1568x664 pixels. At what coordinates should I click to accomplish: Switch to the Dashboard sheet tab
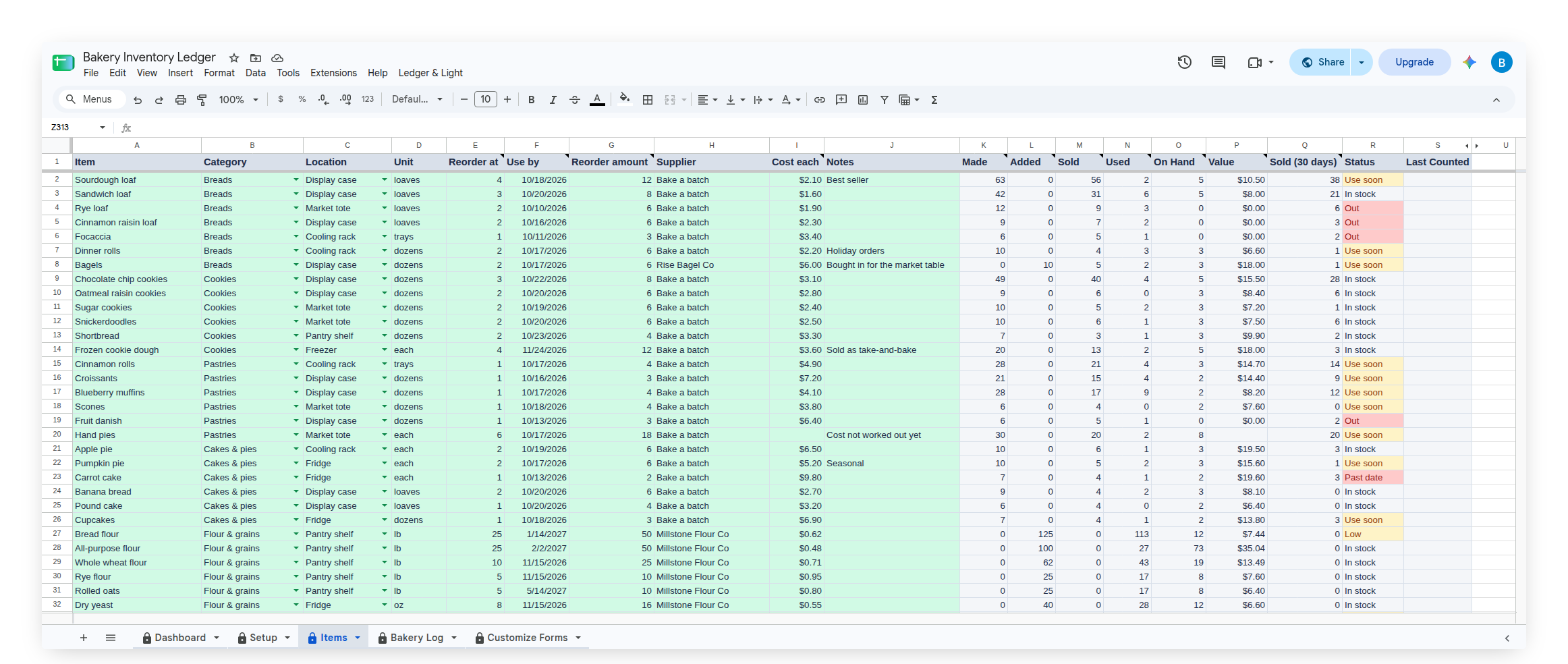(180, 638)
